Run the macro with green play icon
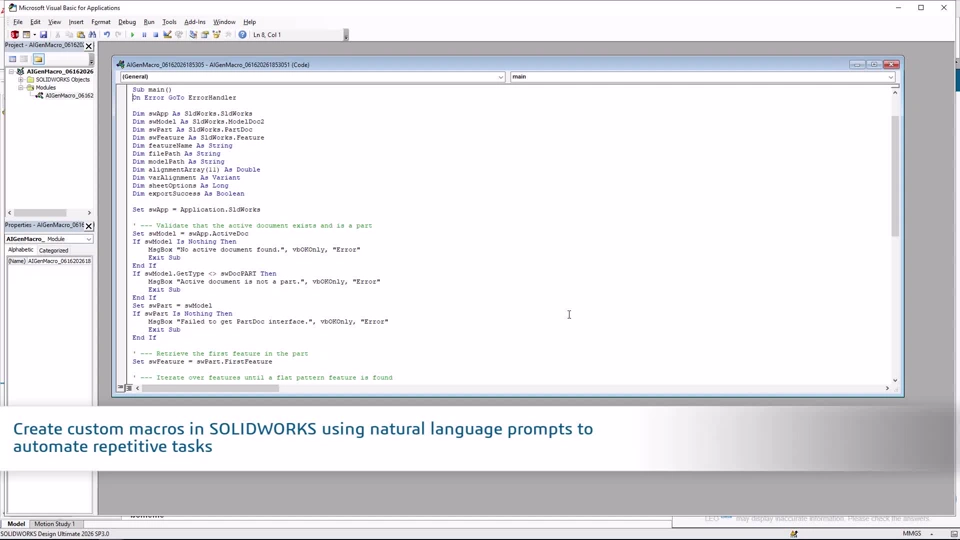The image size is (960, 540). coord(132,35)
